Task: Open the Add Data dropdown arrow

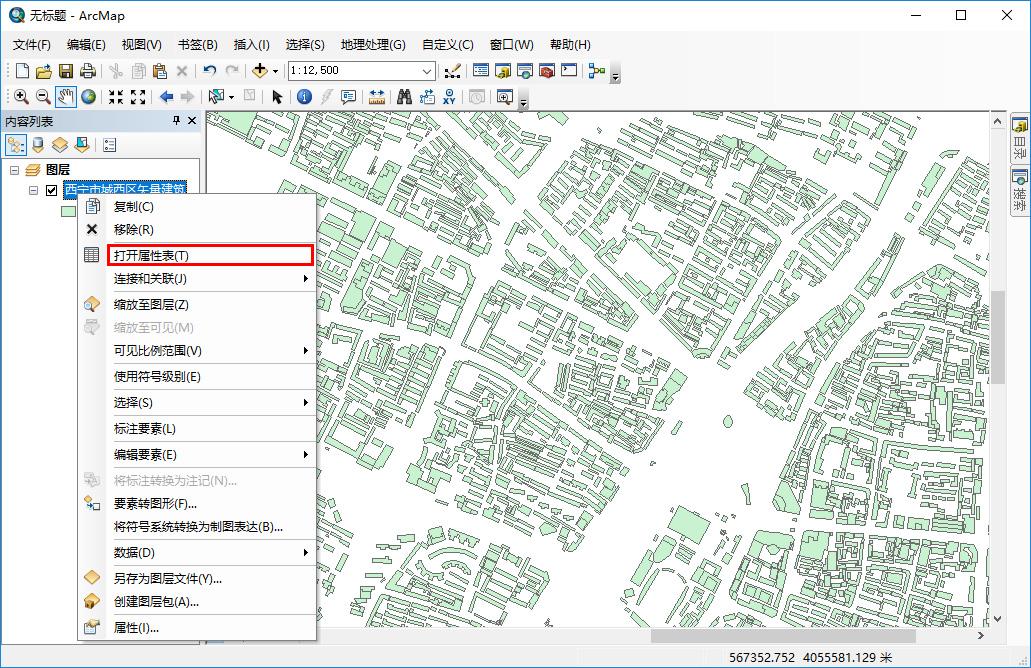Action: click(x=276, y=71)
